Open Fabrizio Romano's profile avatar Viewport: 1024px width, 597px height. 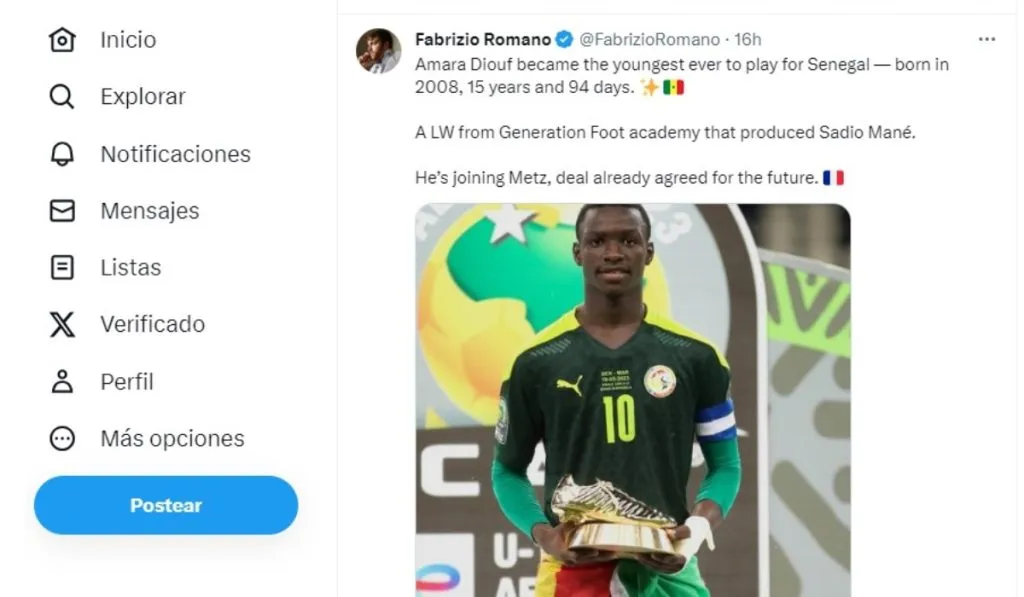[x=379, y=51]
